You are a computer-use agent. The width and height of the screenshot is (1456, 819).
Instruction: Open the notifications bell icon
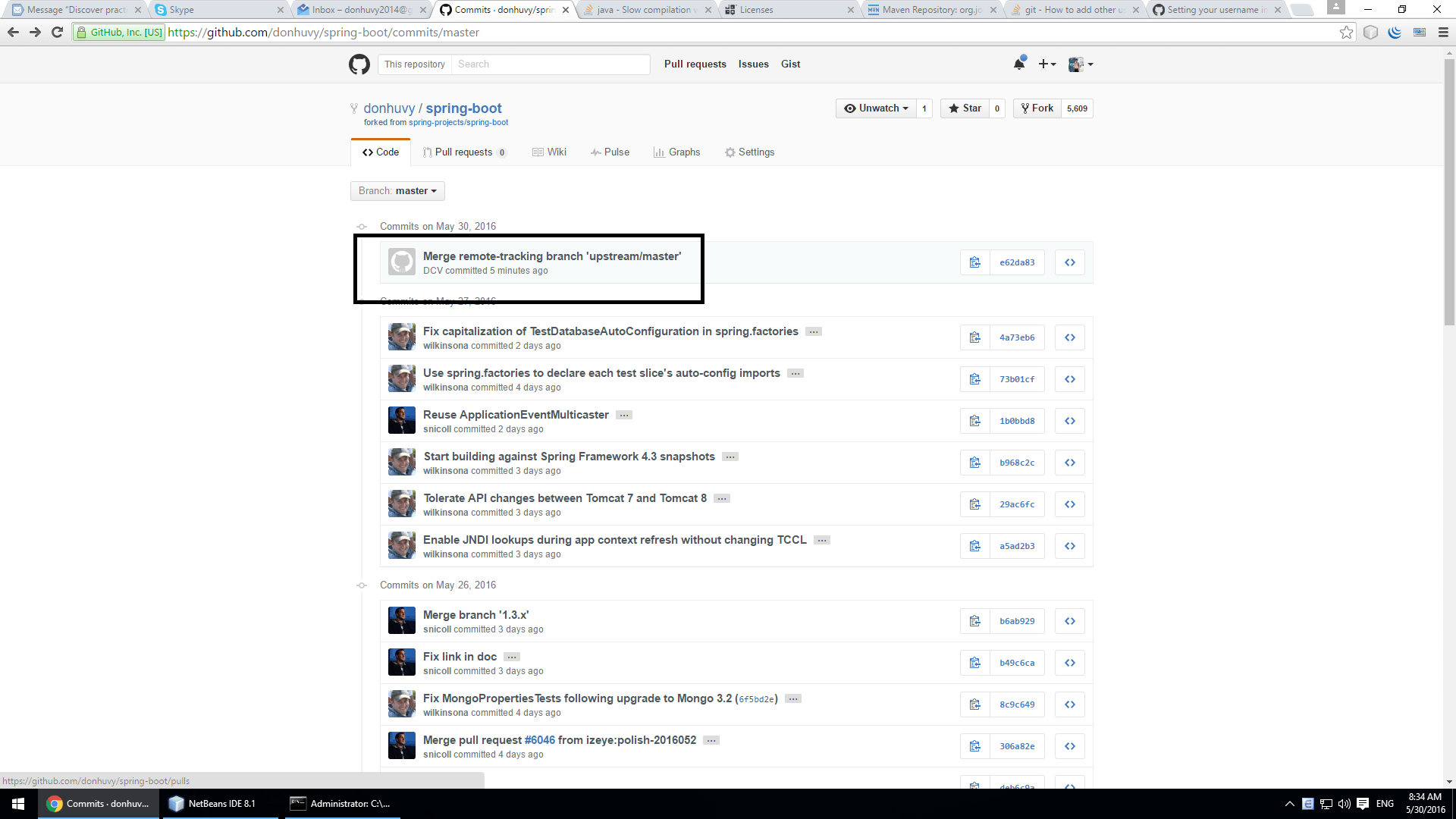(x=1019, y=64)
